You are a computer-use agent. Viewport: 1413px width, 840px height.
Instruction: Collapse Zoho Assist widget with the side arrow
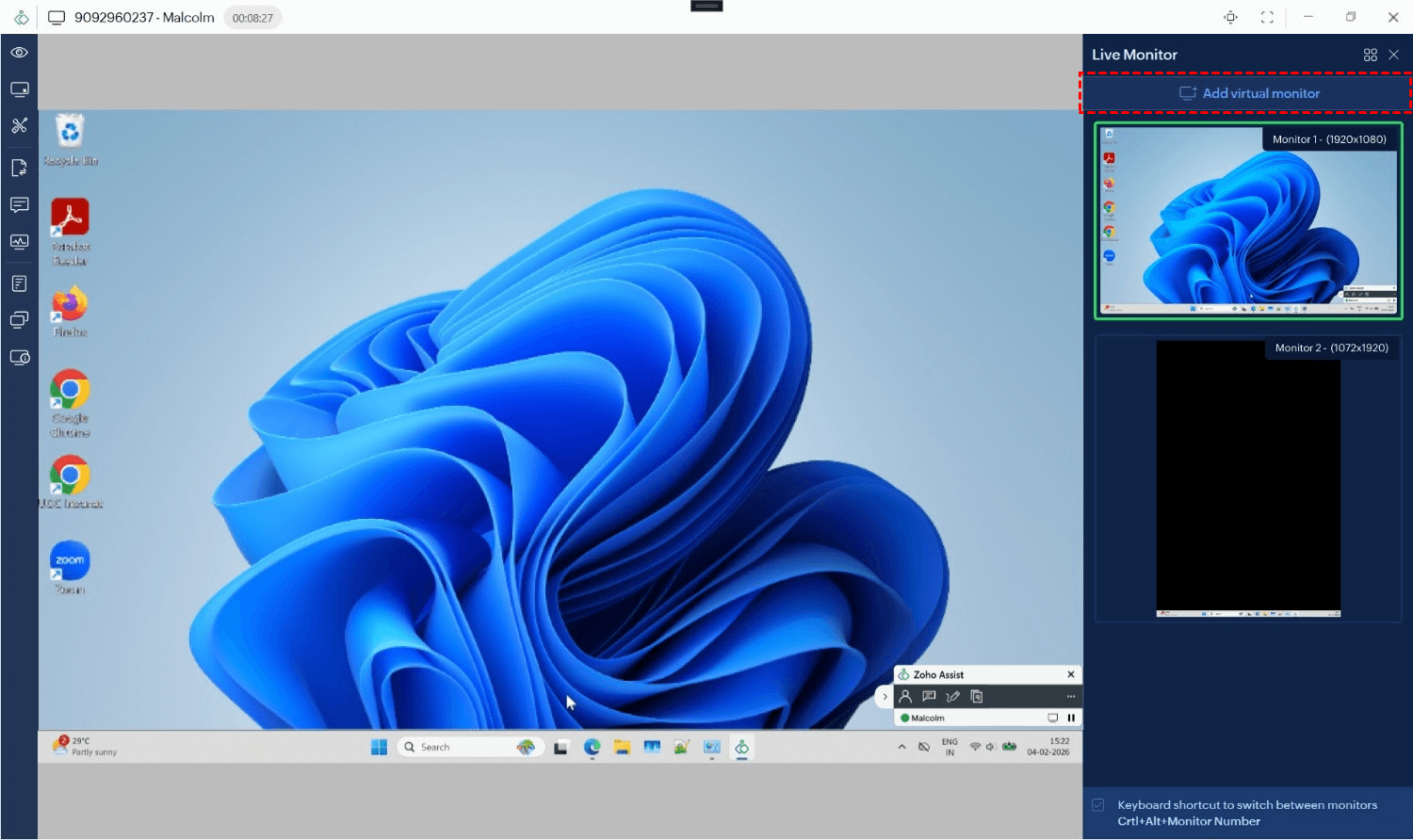(884, 697)
